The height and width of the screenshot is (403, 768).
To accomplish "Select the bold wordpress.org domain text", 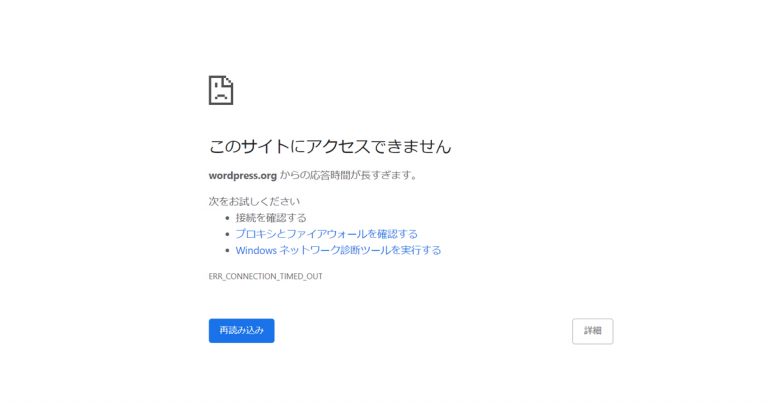I will pos(242,175).
